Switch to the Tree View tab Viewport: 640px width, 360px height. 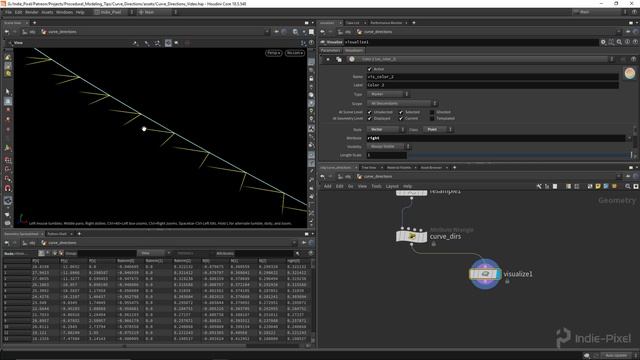pyautogui.click(x=369, y=167)
